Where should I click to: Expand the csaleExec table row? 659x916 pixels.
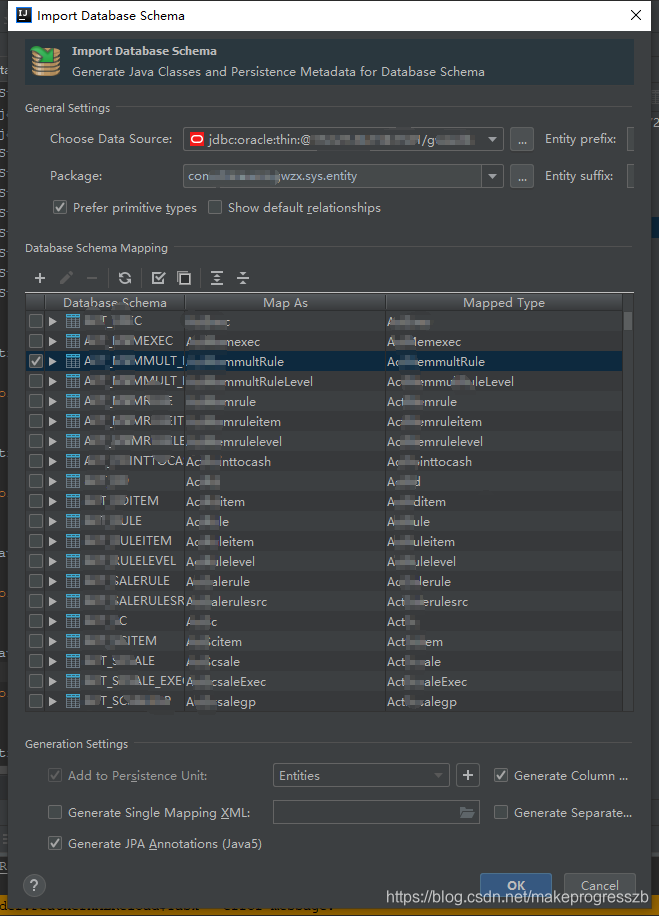[x=53, y=681]
